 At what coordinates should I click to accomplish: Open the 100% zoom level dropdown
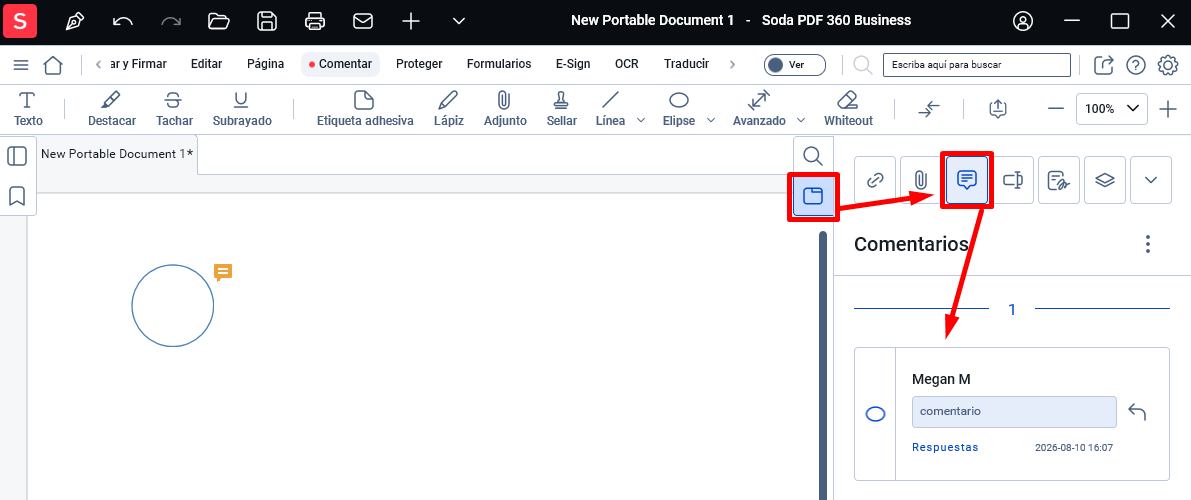pyautogui.click(x=1111, y=109)
